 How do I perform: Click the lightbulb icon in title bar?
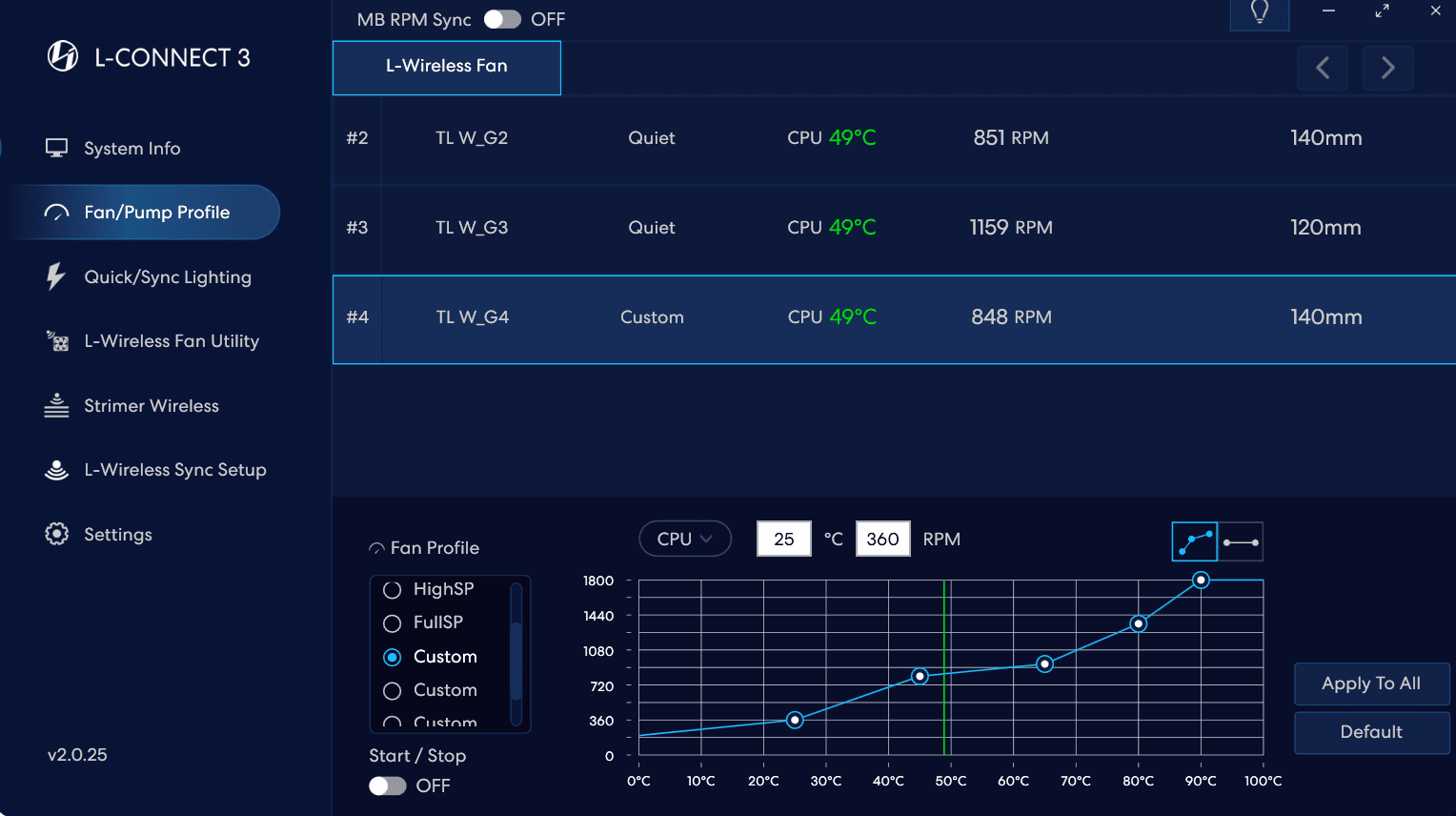coord(1260,12)
